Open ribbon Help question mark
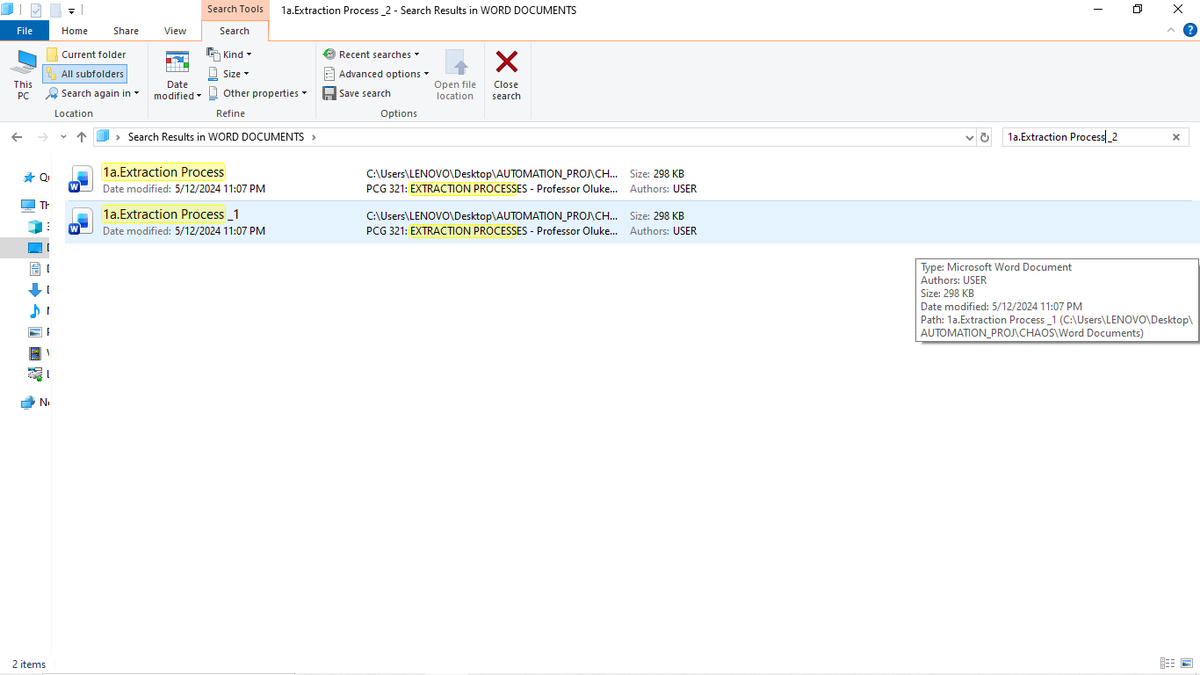1200x675 pixels. pyautogui.click(x=1189, y=31)
